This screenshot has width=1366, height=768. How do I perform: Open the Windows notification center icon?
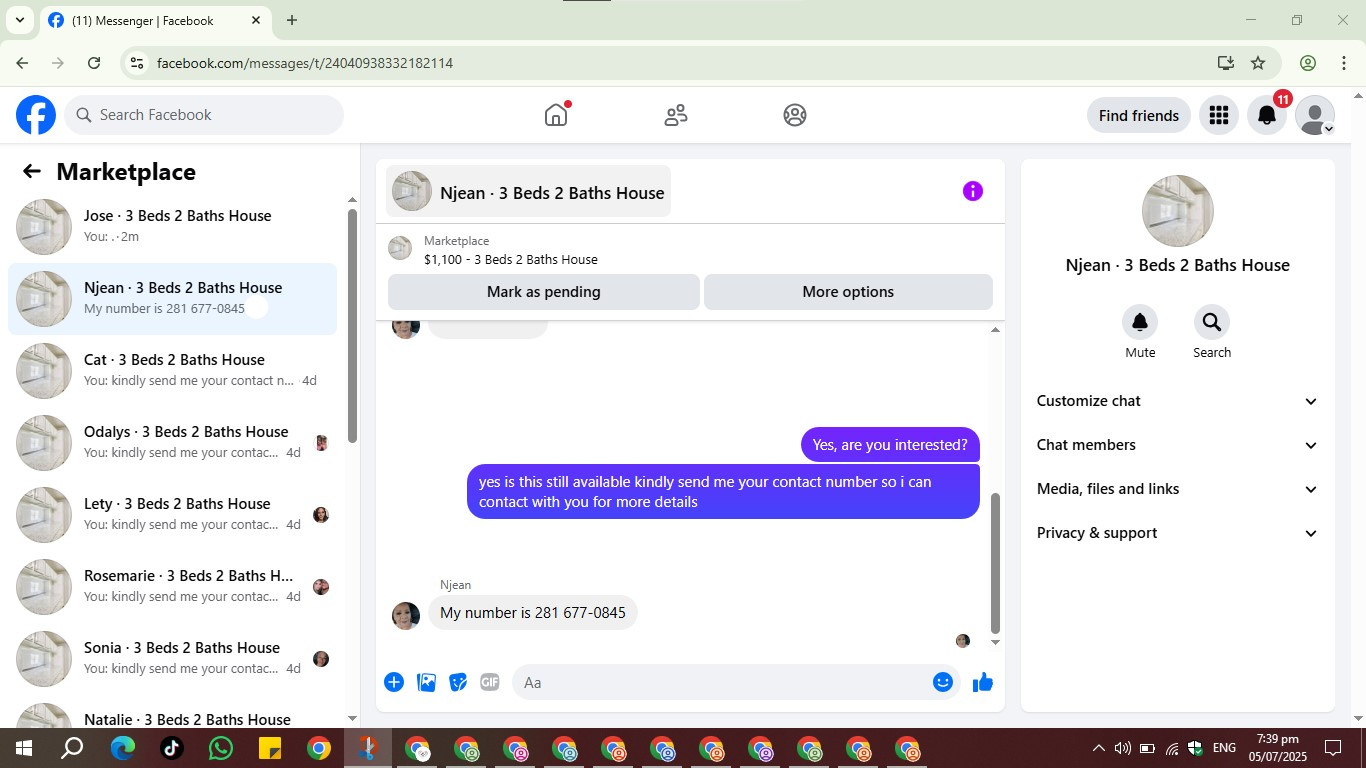click(1333, 748)
